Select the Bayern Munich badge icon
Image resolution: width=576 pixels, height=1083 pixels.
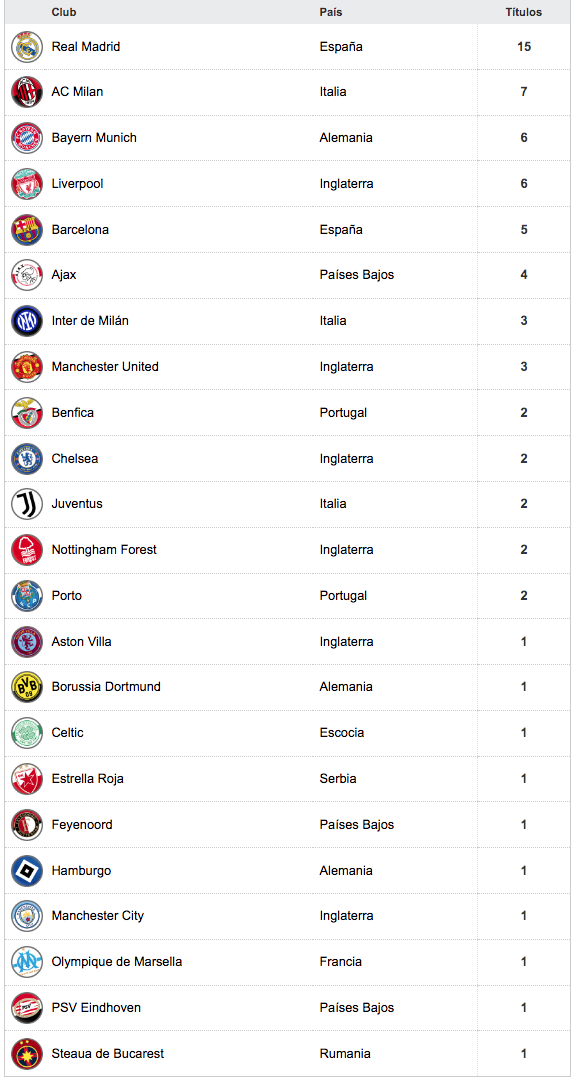coord(27,138)
